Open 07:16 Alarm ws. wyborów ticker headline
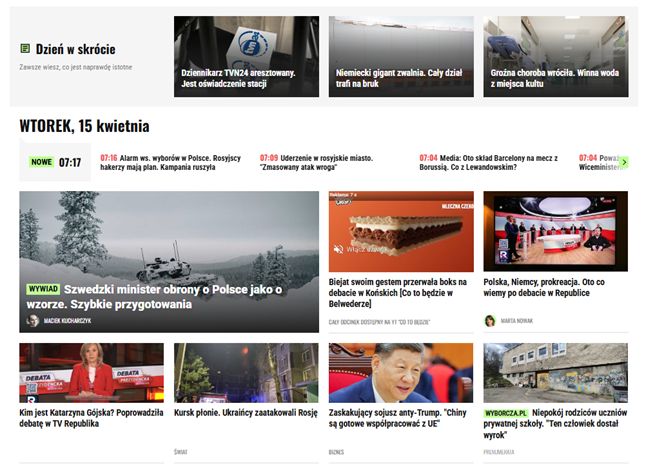Image resolution: width=655 pixels, height=464 pixels. pyautogui.click(x=171, y=162)
